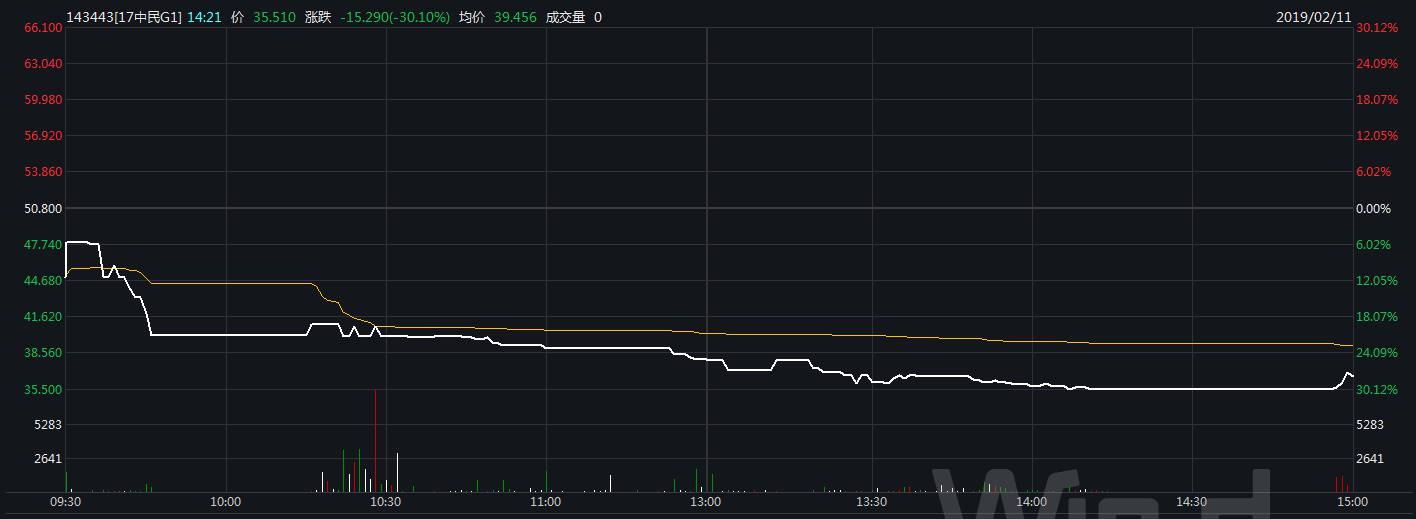Click the green 6.02% percent label
The height and width of the screenshot is (519, 1416).
pyautogui.click(x=1374, y=245)
